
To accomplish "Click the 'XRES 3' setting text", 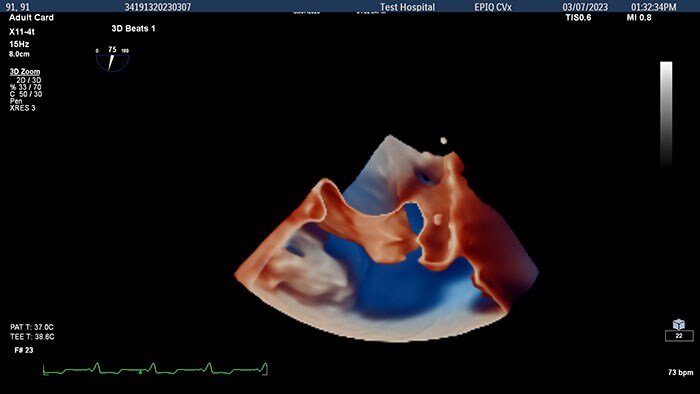I will click(22, 108).
